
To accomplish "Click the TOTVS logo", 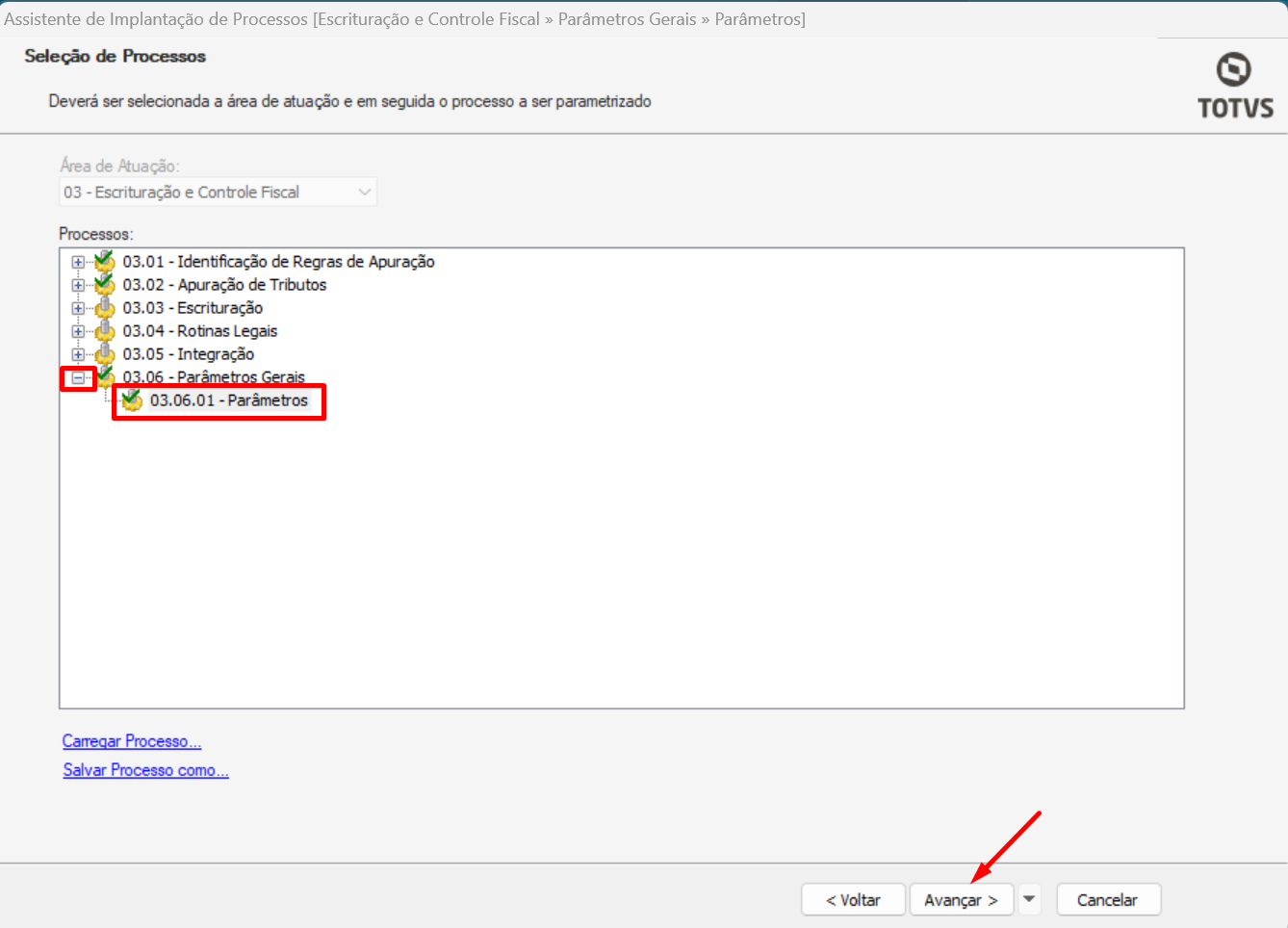I will coord(1234,87).
